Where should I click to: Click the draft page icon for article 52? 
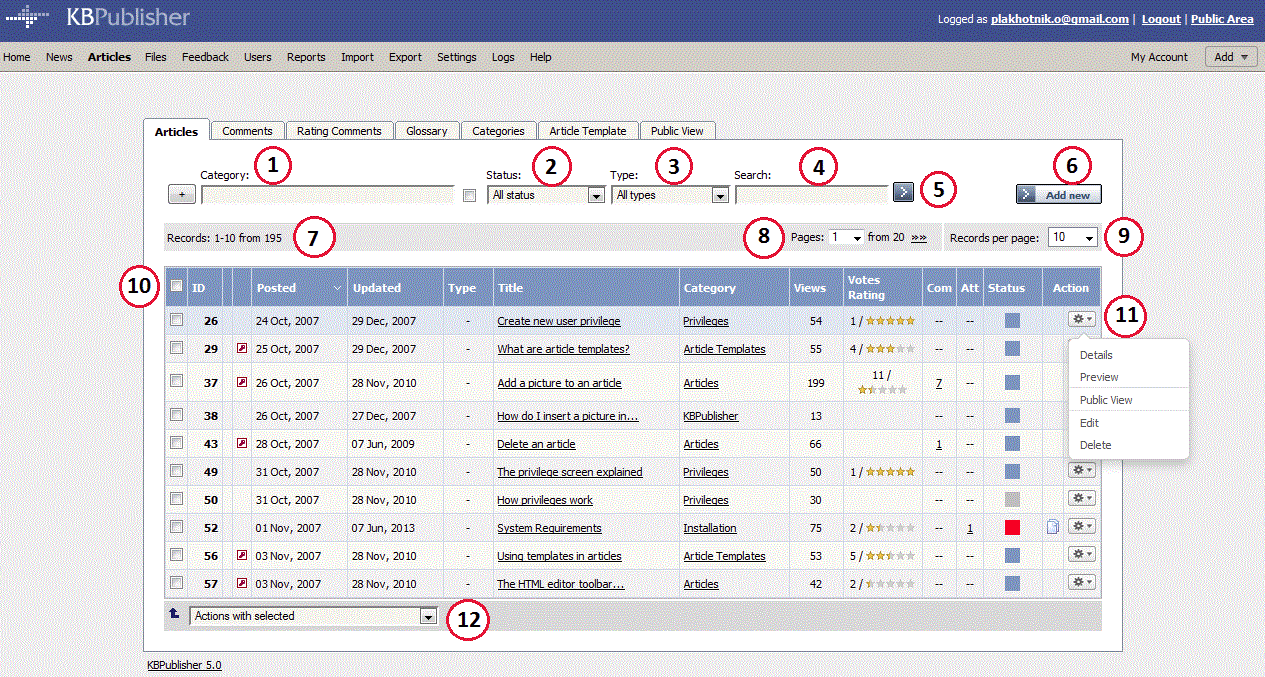click(x=1053, y=527)
